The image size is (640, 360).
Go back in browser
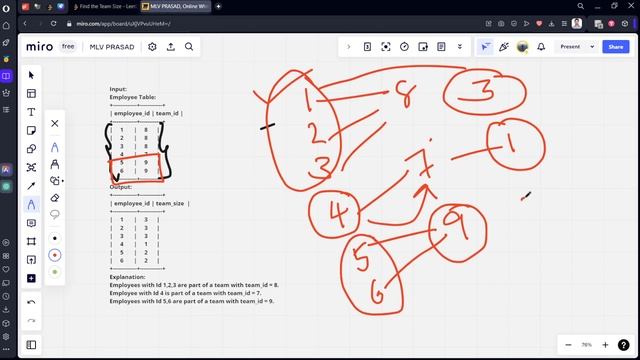pyautogui.click(x=25, y=24)
